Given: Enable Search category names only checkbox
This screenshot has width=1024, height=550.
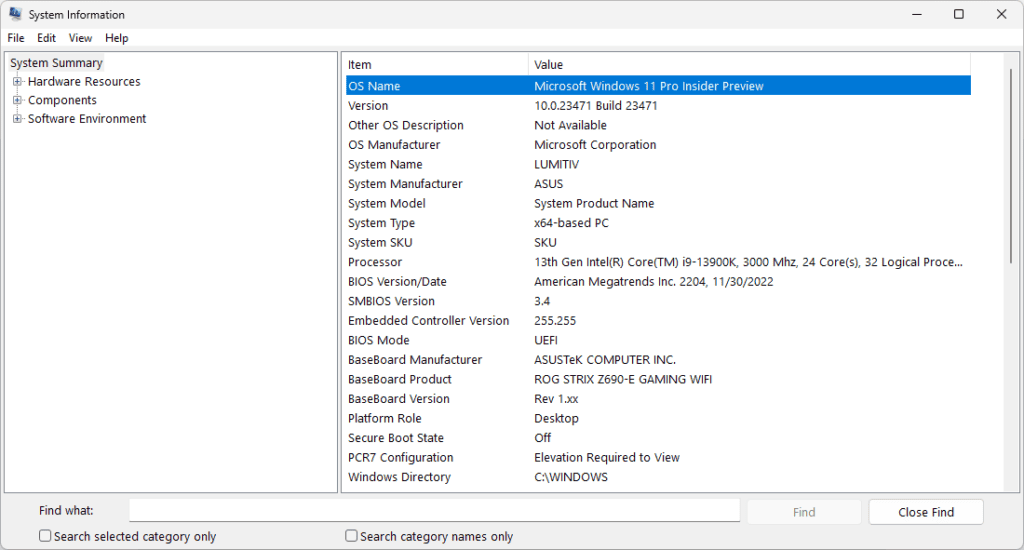Looking at the screenshot, I should click(x=351, y=536).
